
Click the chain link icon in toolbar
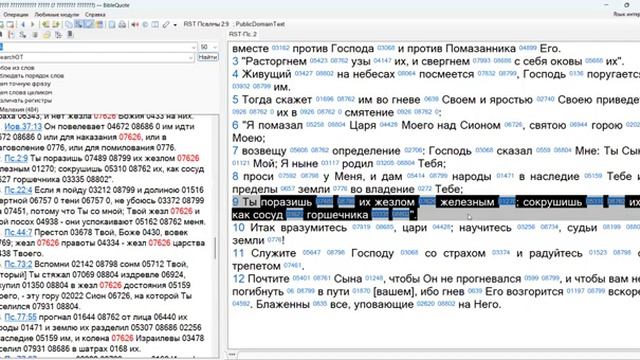click(x=166, y=25)
